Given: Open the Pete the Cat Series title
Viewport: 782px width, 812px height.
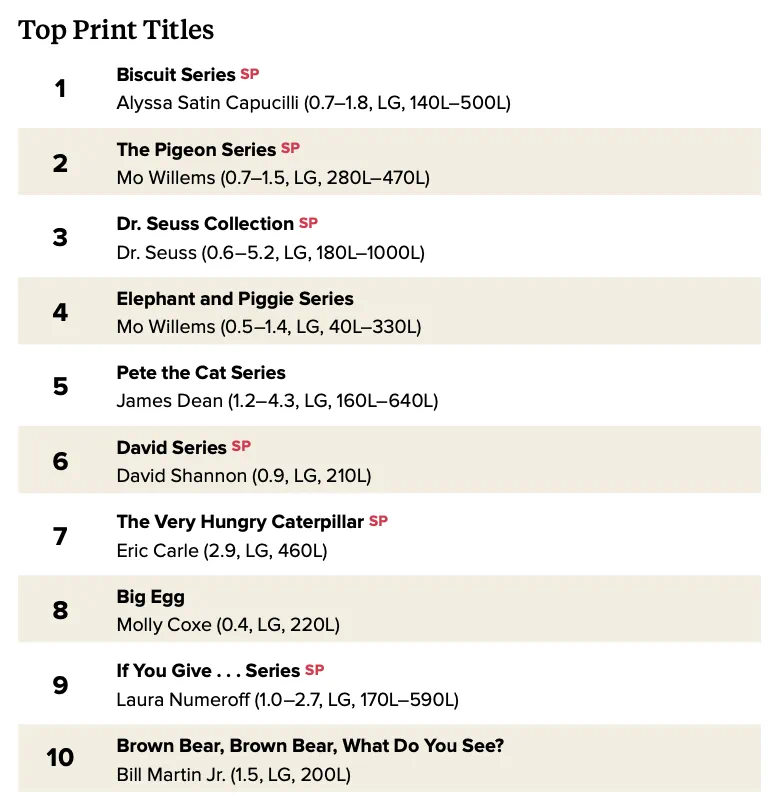Looking at the screenshot, I should pyautogui.click(x=201, y=373).
